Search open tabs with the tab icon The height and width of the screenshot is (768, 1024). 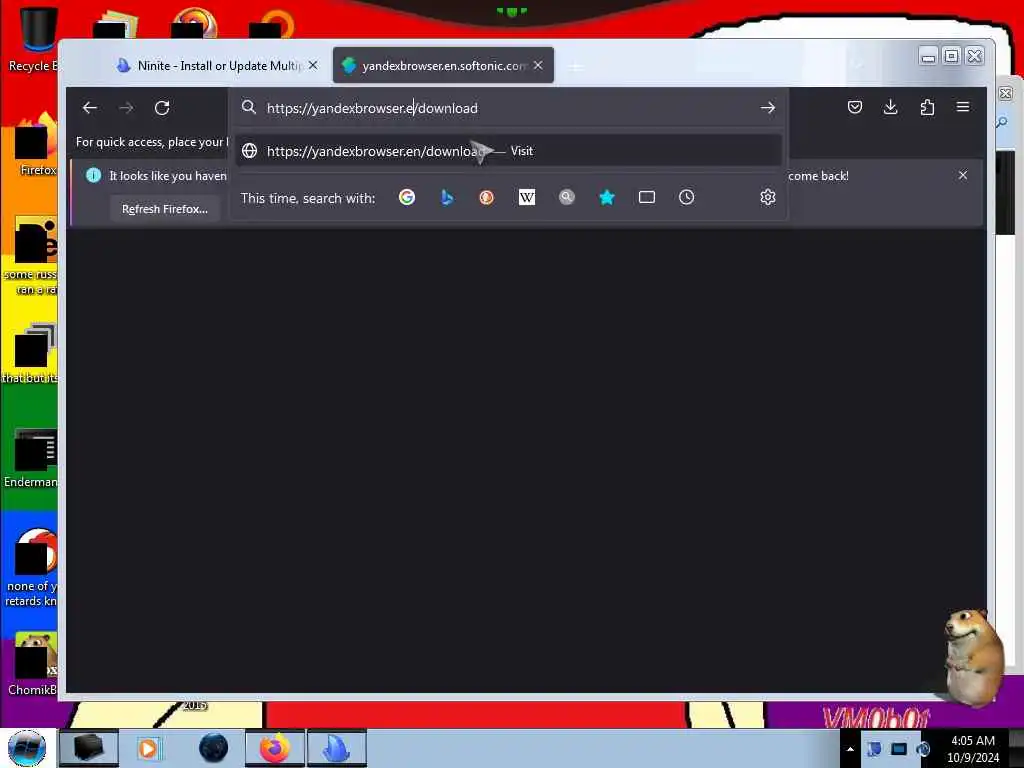647,197
